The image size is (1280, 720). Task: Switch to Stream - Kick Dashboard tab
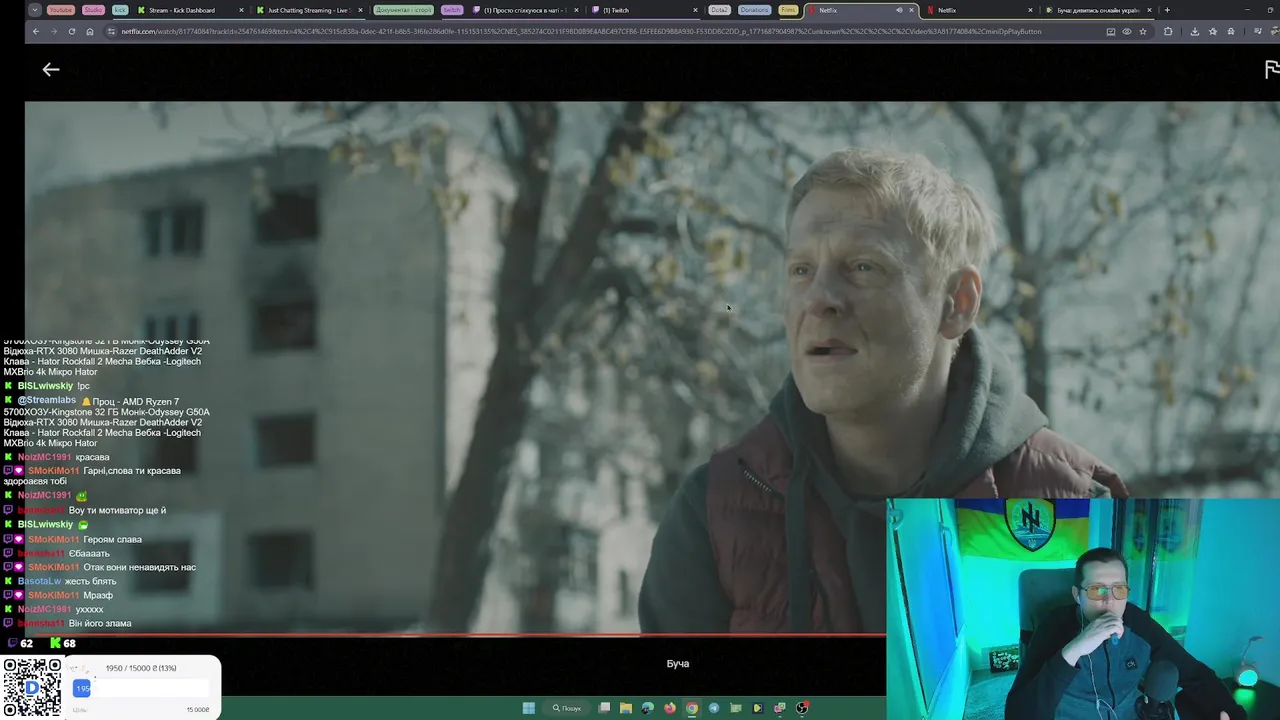tap(190, 10)
